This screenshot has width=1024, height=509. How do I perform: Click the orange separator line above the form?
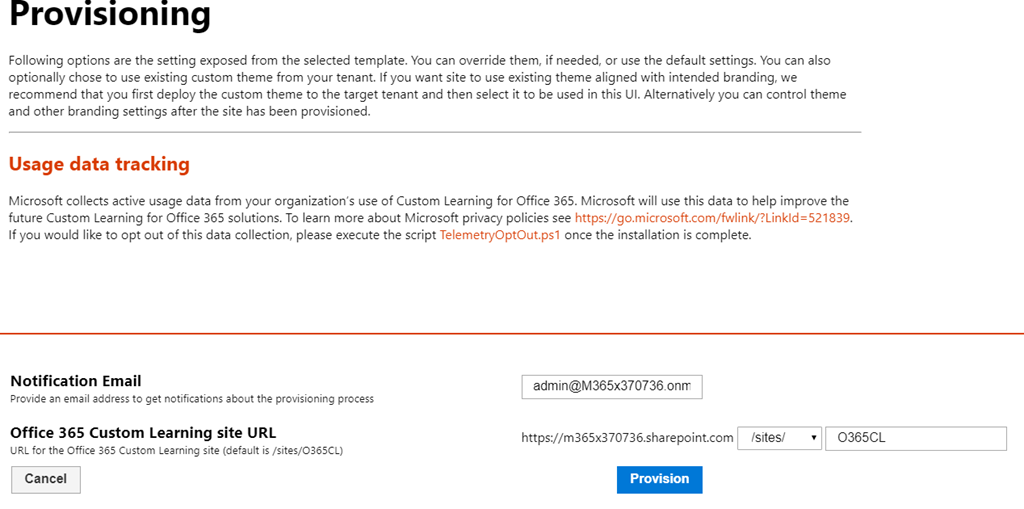[x=512, y=333]
